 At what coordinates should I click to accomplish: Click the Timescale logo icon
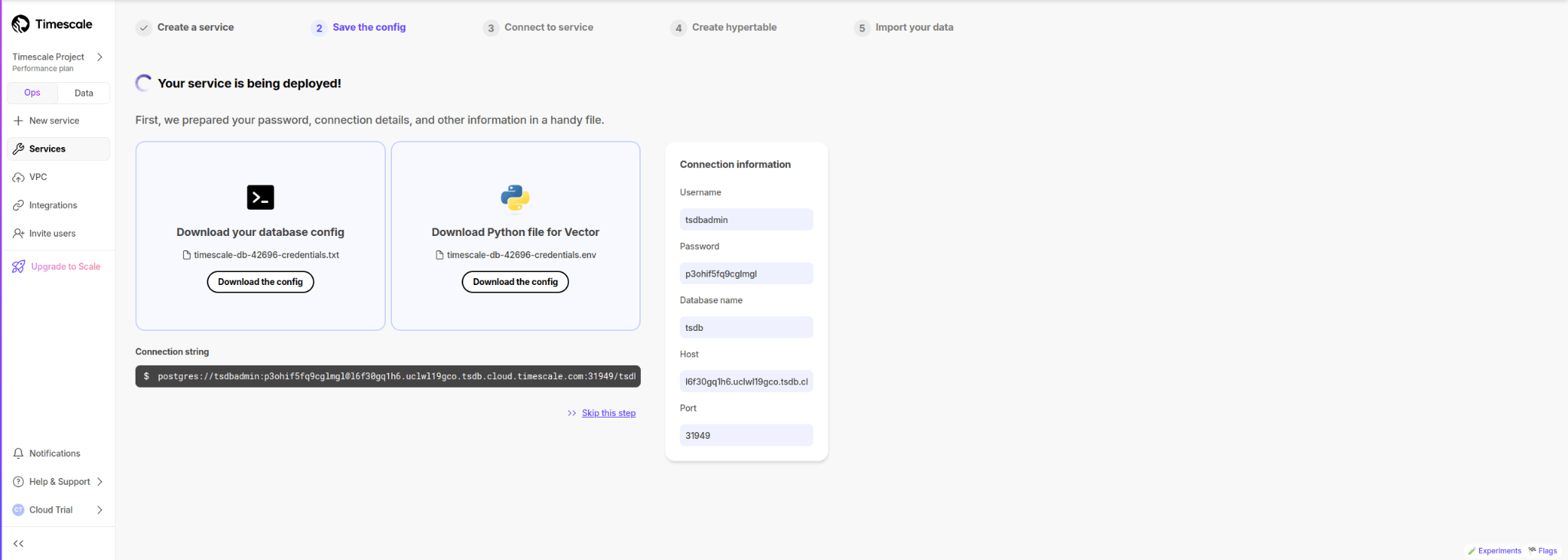tap(21, 25)
